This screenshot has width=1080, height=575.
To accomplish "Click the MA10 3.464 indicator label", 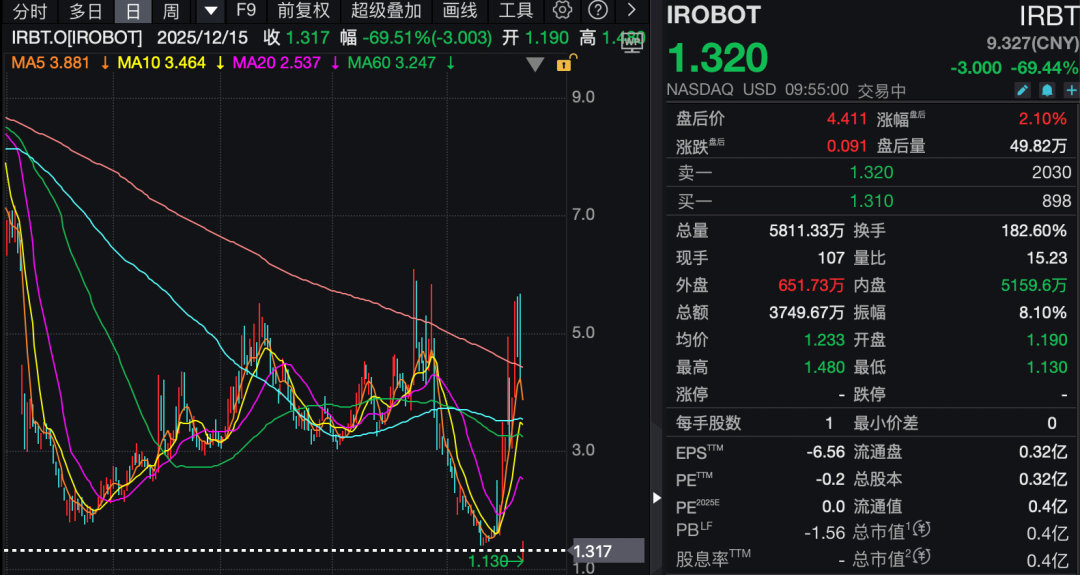I will pyautogui.click(x=162, y=63).
